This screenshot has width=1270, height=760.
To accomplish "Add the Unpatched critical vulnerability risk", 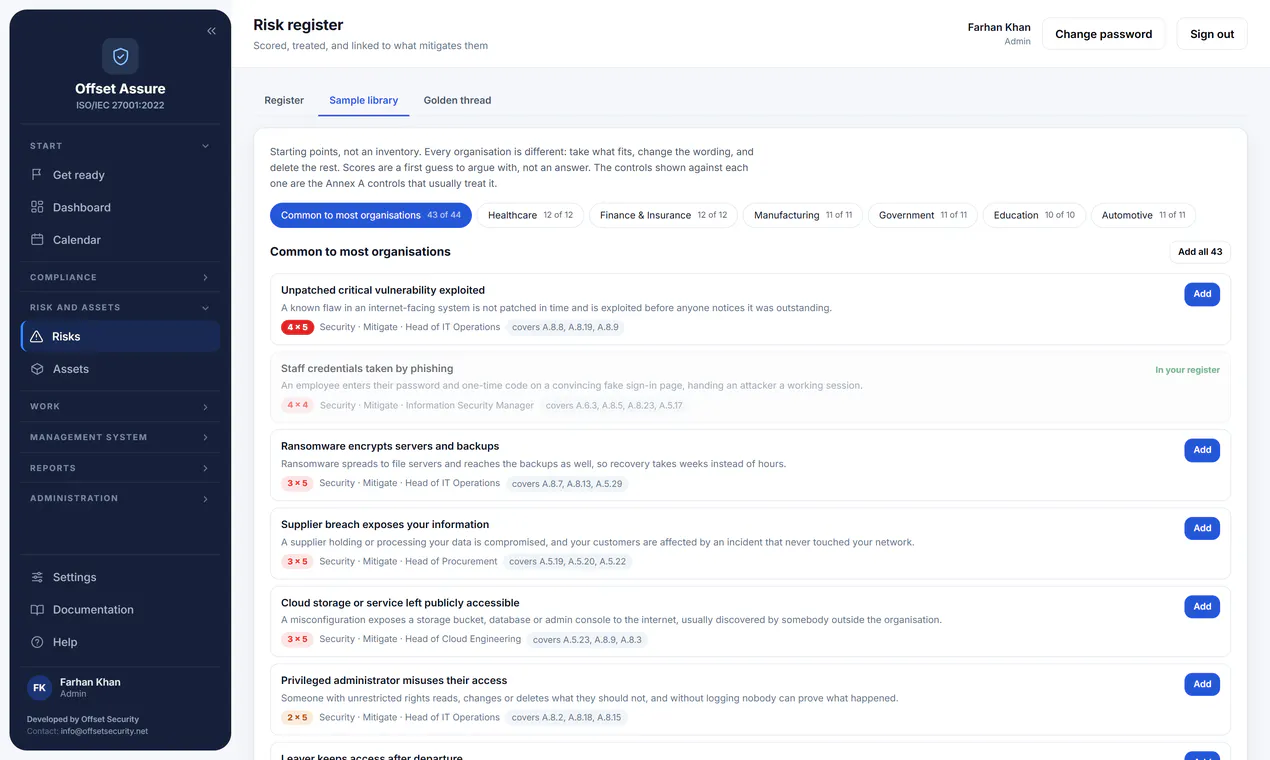I will pos(1202,294).
